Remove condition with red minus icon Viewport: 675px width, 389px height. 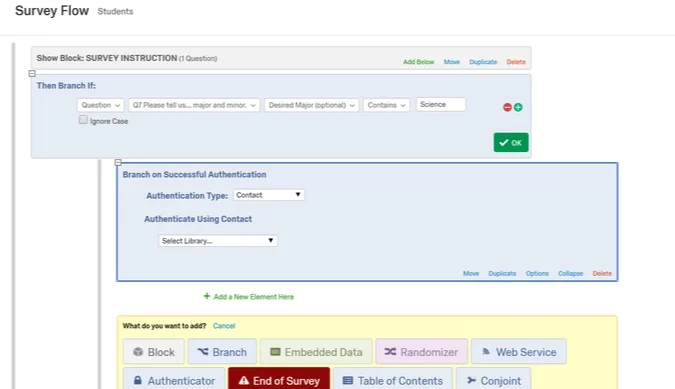[507, 107]
